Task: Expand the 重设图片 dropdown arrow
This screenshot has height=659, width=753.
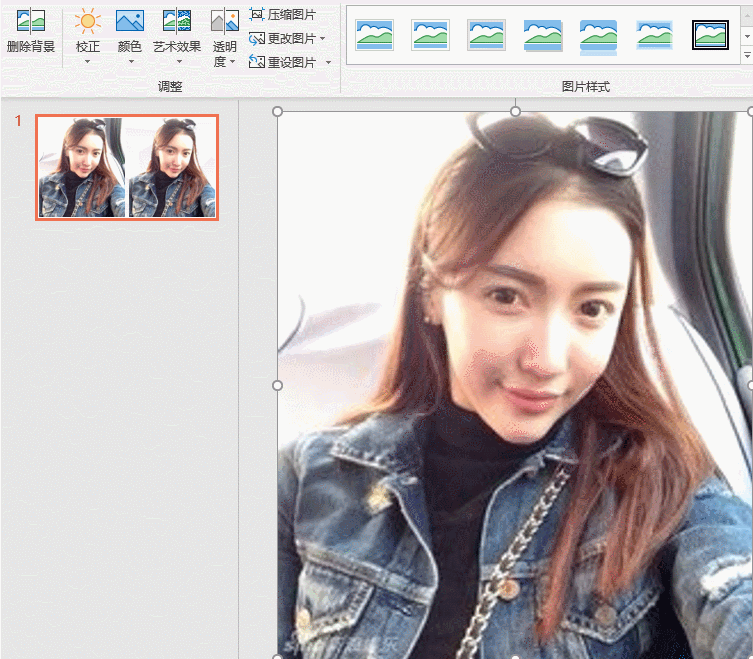Action: coord(327,63)
